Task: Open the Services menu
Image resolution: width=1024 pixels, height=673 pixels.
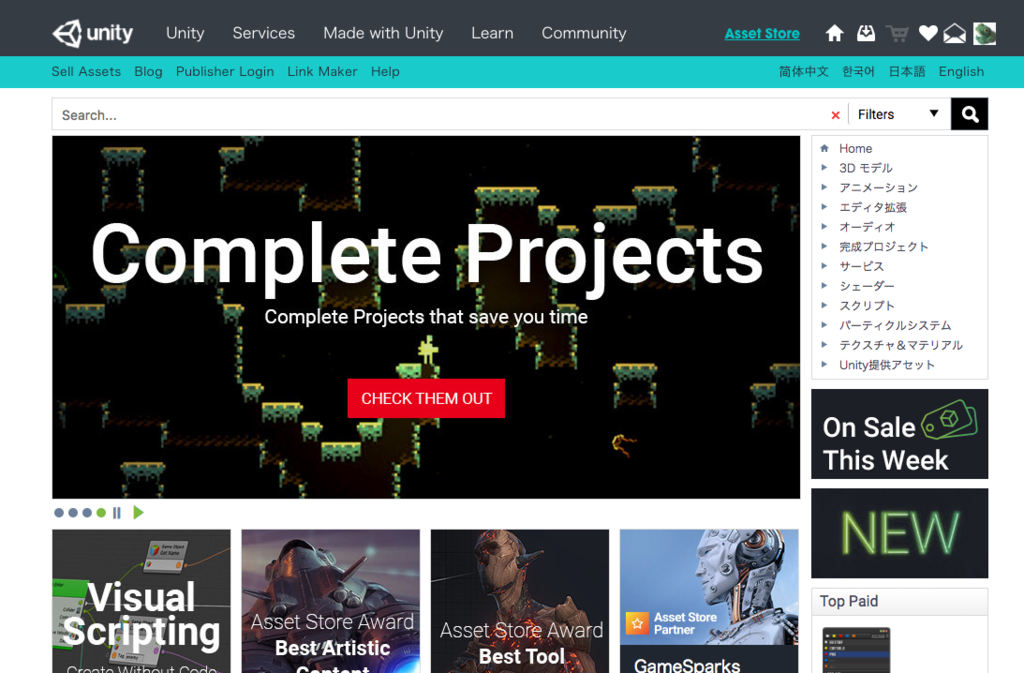Action: tap(264, 33)
